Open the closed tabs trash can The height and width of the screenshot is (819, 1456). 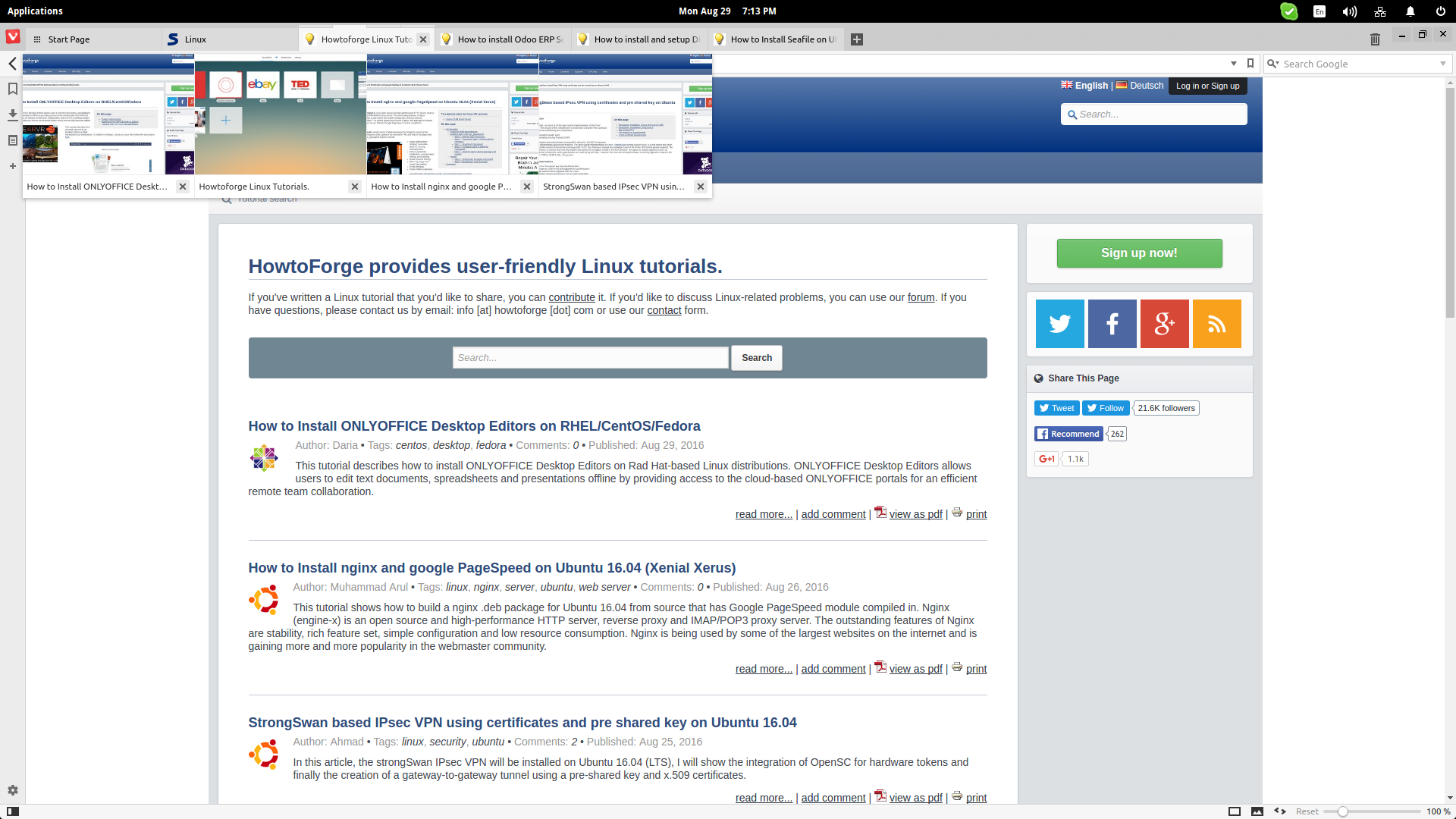click(1375, 39)
